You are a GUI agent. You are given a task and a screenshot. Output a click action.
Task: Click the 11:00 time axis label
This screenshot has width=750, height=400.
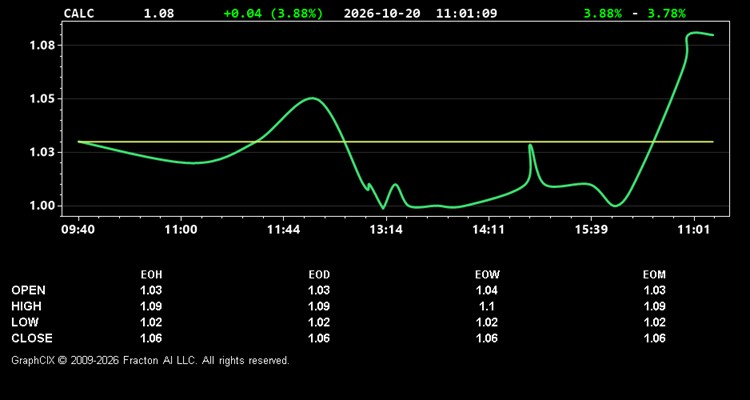(181, 230)
